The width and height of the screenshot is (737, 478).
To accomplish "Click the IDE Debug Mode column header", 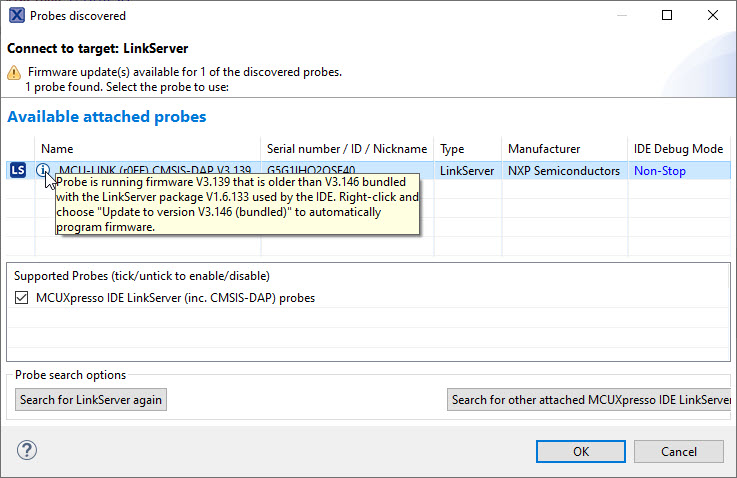I will point(678,148).
